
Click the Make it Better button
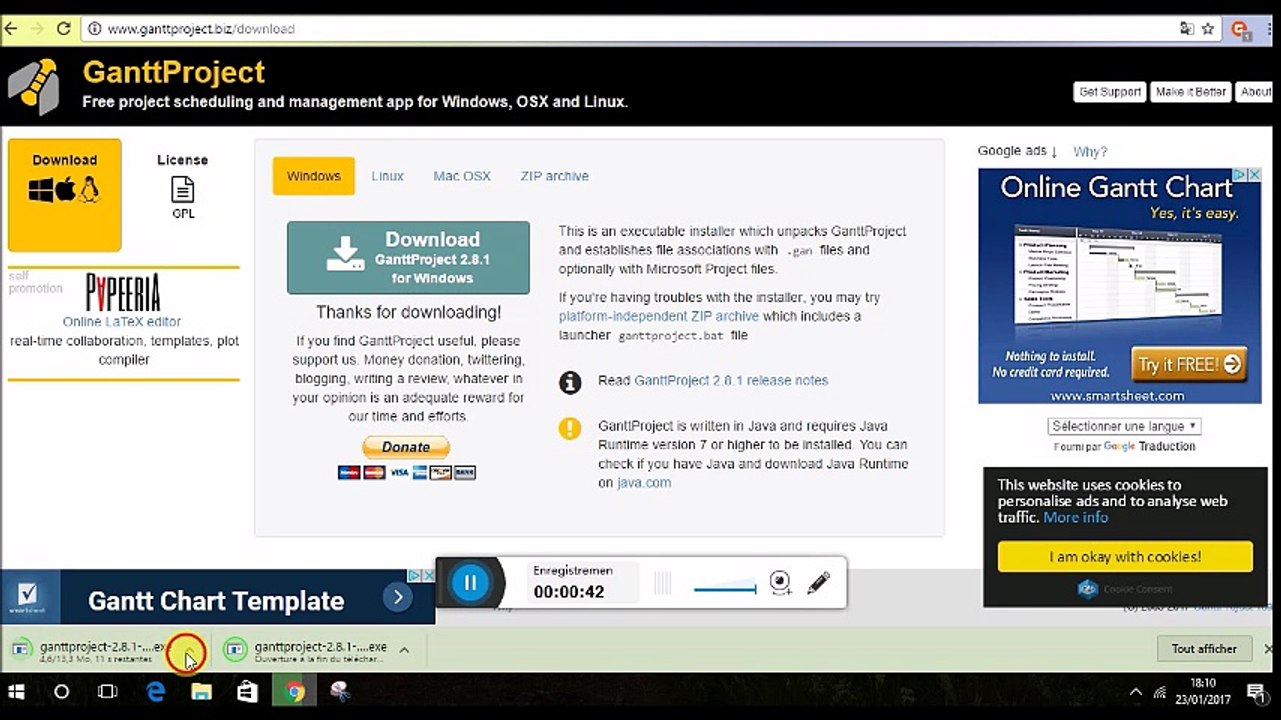pos(1190,92)
